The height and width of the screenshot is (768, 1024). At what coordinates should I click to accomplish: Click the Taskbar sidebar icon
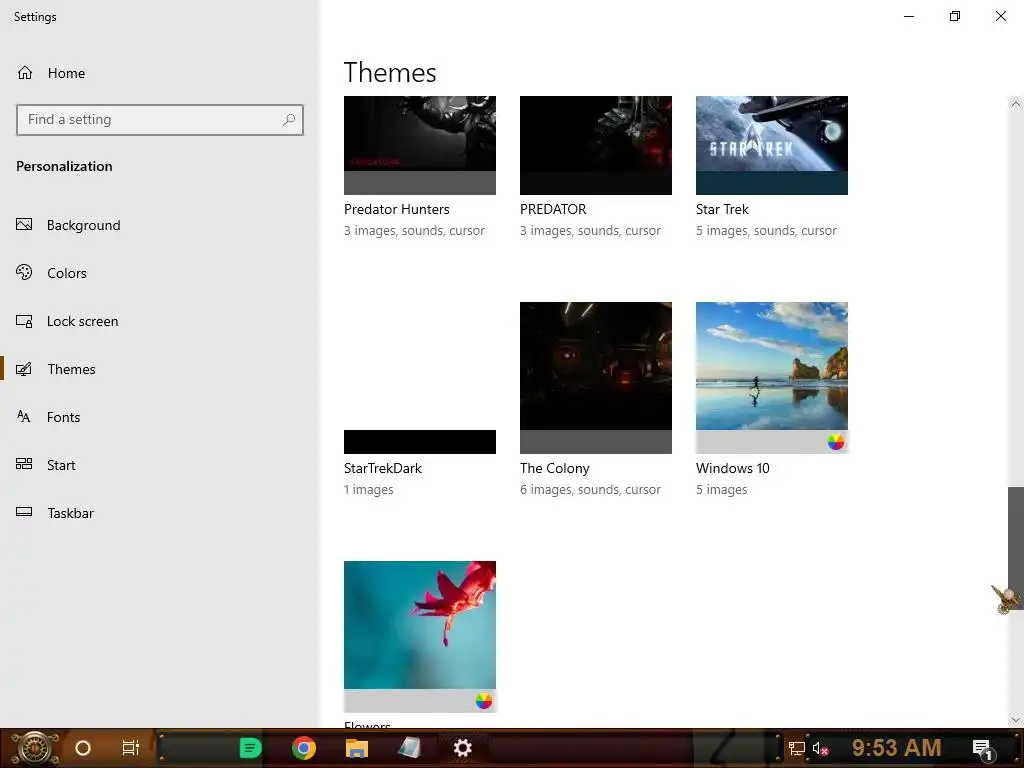click(x=24, y=512)
